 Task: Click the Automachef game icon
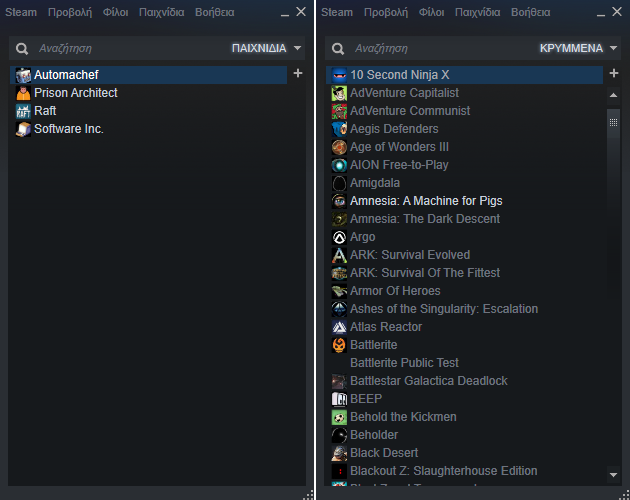(x=23, y=75)
